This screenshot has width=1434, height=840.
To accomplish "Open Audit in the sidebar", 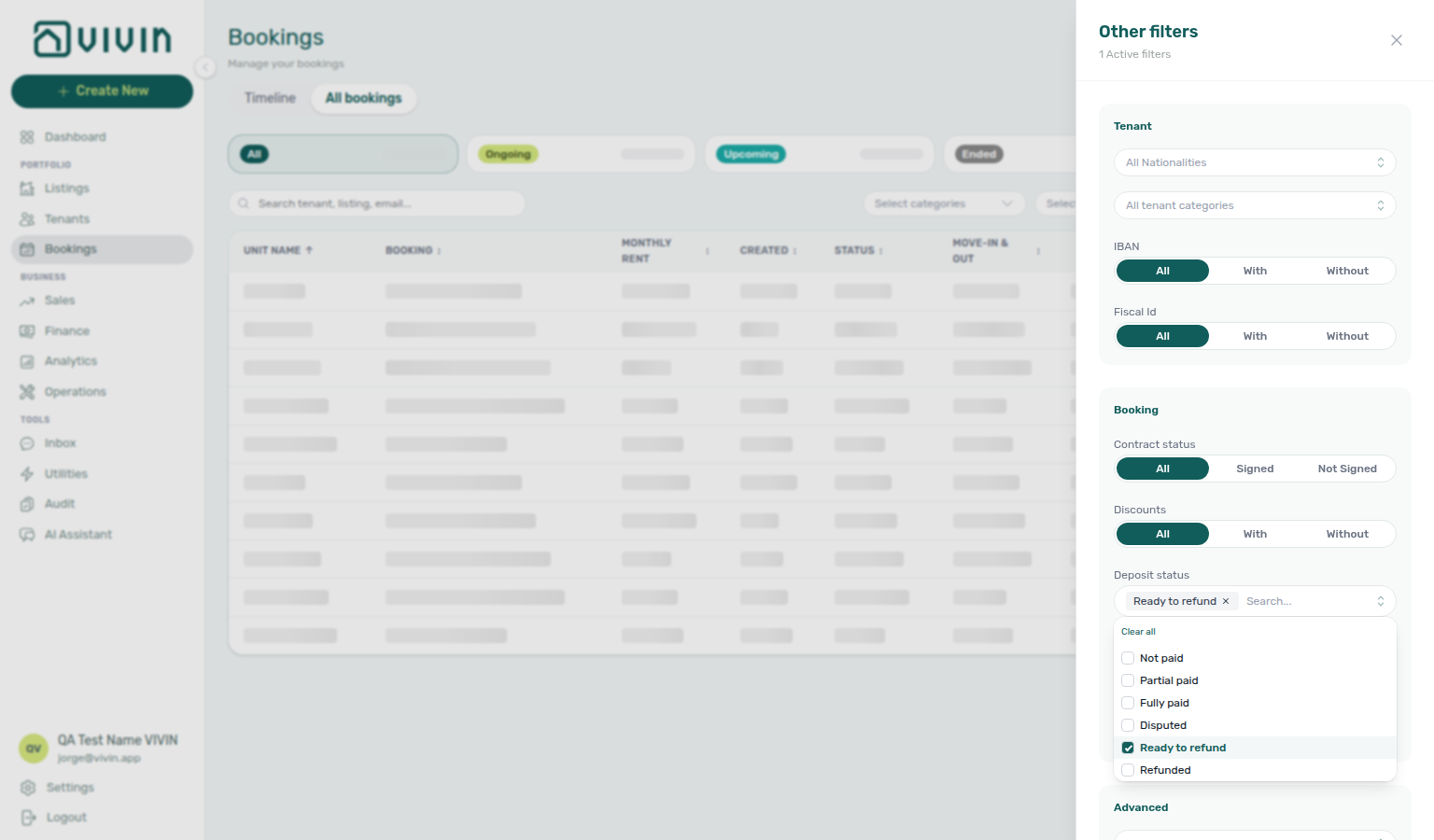I will pyautogui.click(x=102, y=504).
